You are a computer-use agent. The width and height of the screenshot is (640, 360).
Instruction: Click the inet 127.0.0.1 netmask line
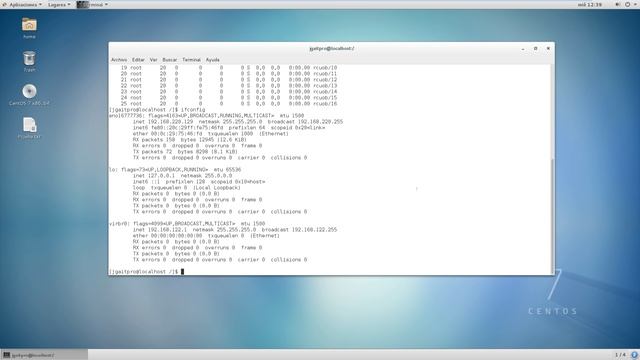182,176
